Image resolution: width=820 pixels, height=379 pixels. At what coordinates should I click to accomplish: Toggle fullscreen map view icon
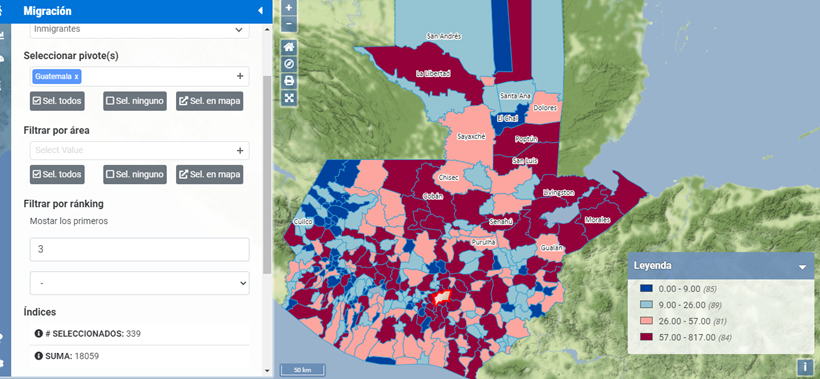point(289,98)
